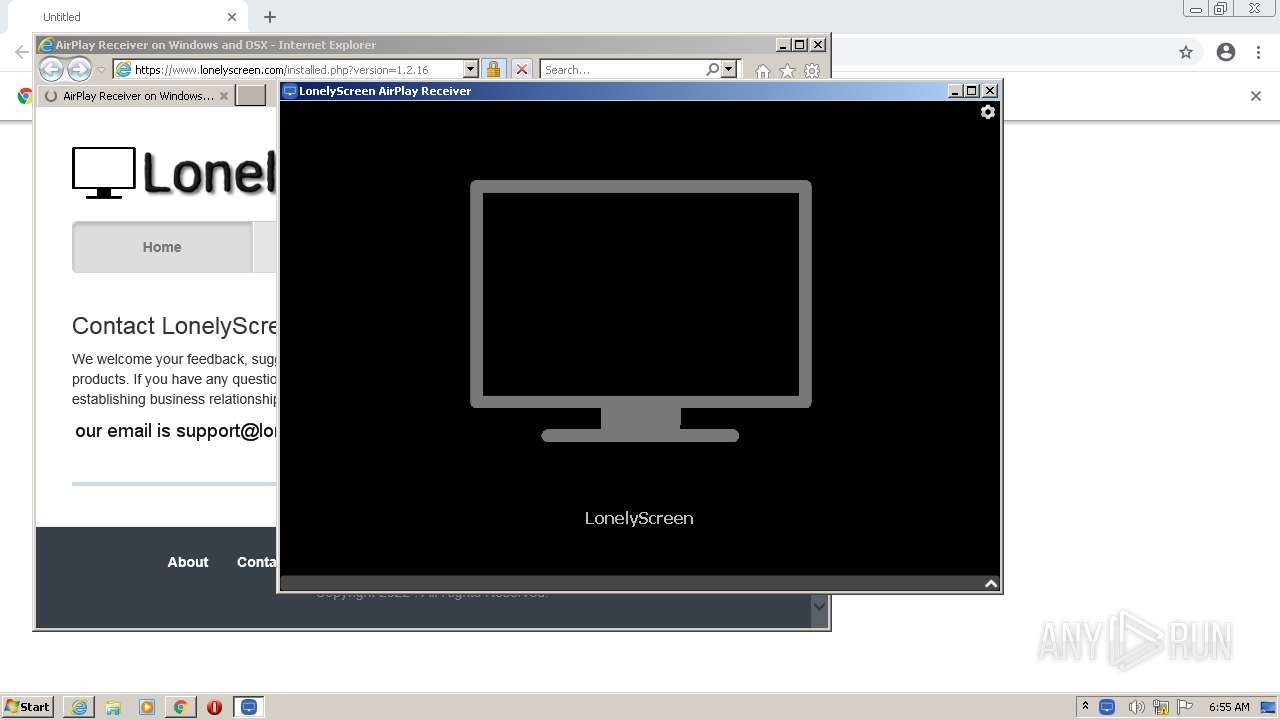Click the Chrome icon in the infobar
This screenshot has width=1280, height=720.
point(24,96)
